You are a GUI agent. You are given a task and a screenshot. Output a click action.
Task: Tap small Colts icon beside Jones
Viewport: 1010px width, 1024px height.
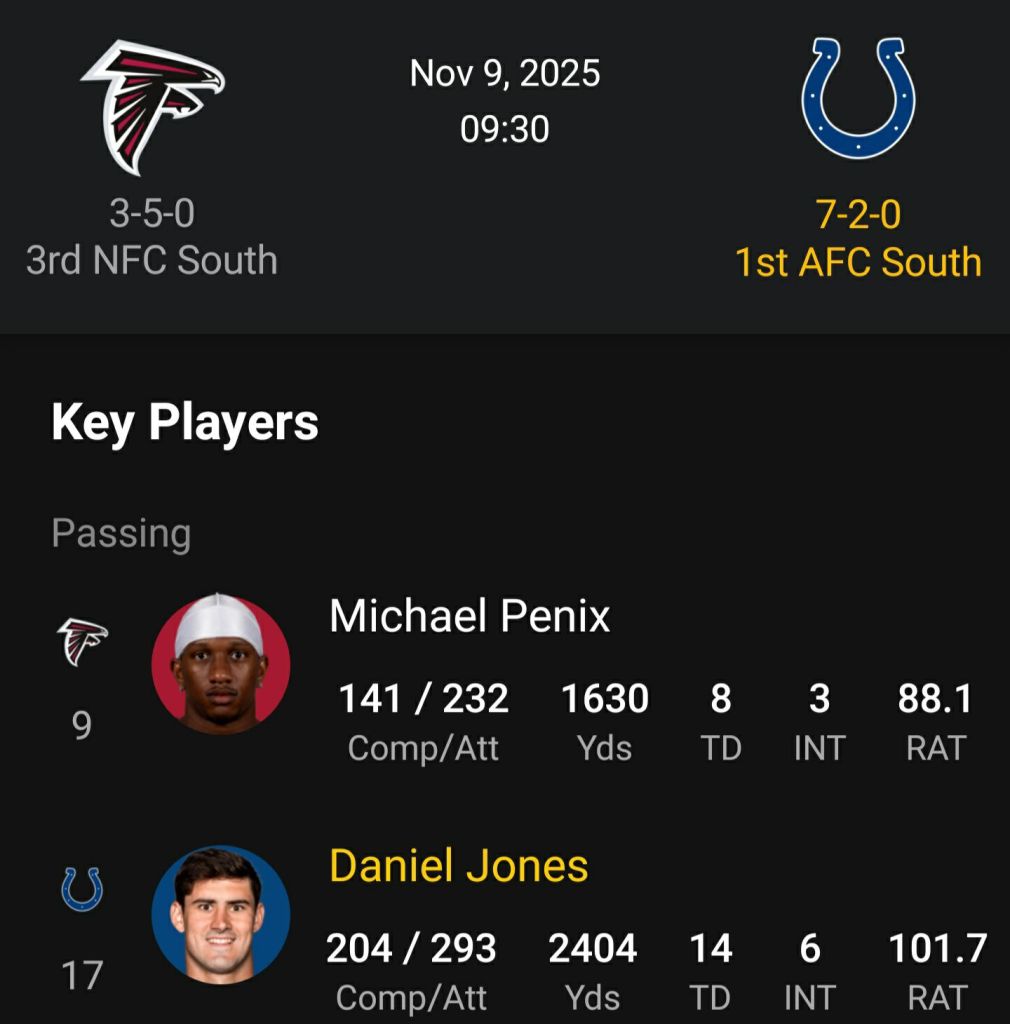point(82,888)
